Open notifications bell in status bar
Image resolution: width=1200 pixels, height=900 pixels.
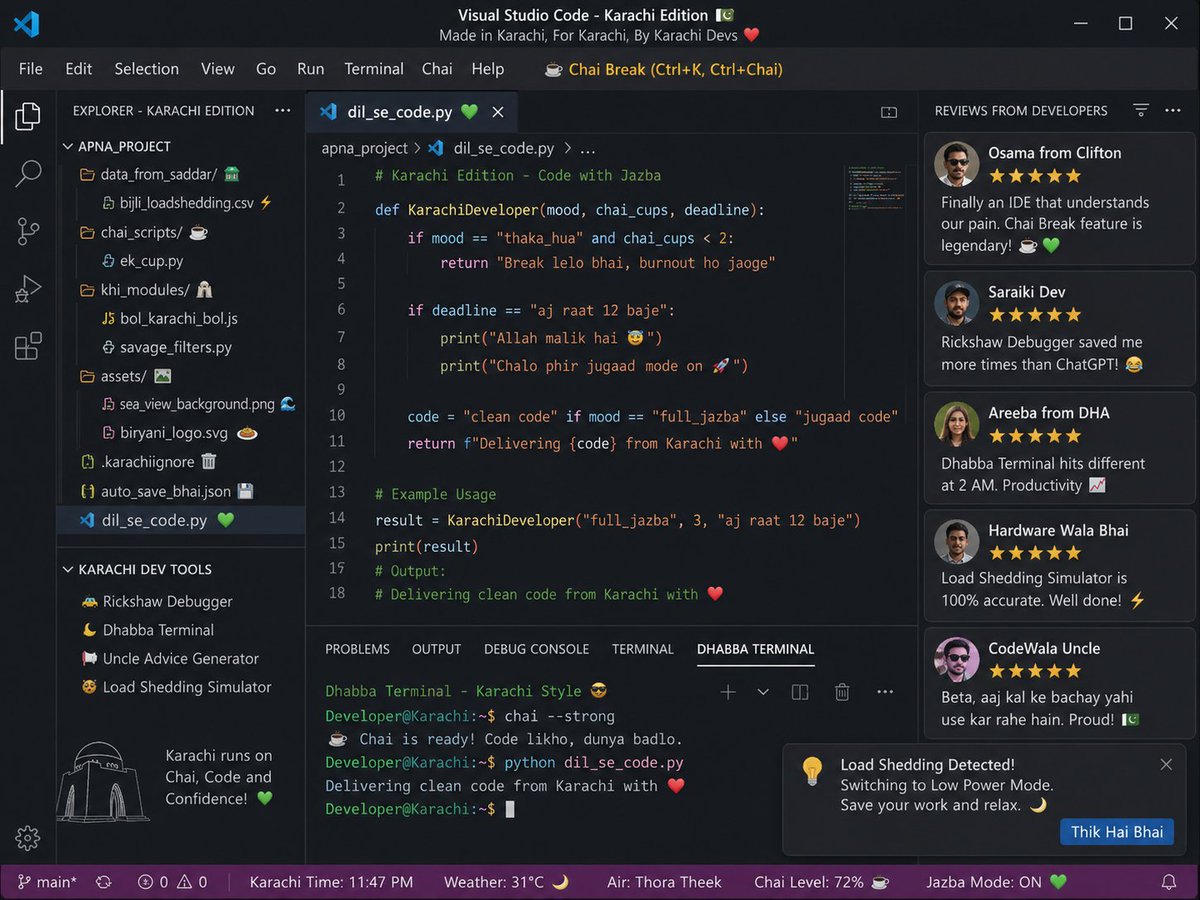tap(1168, 882)
